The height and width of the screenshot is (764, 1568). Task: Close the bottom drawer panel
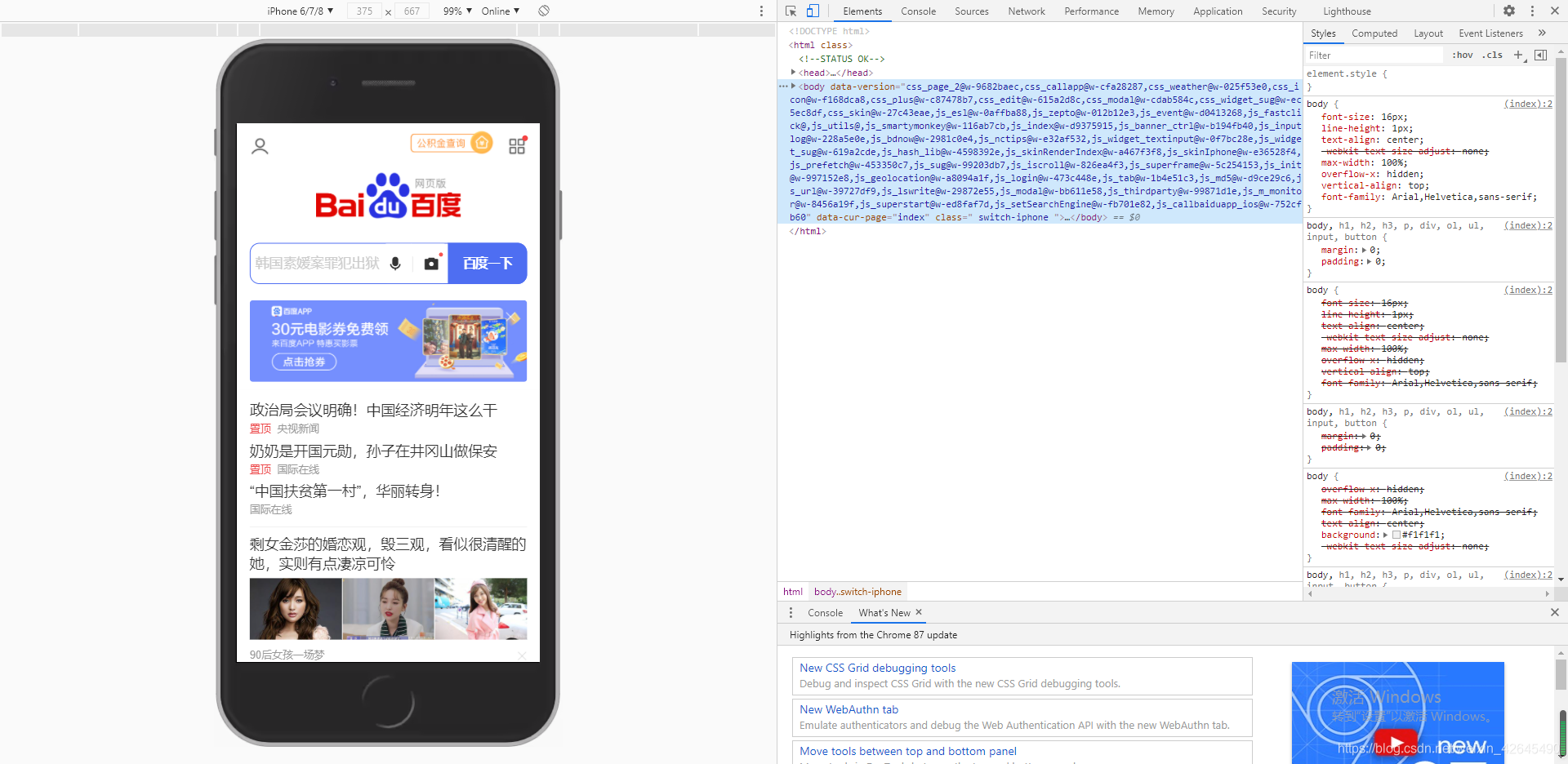[1554, 612]
